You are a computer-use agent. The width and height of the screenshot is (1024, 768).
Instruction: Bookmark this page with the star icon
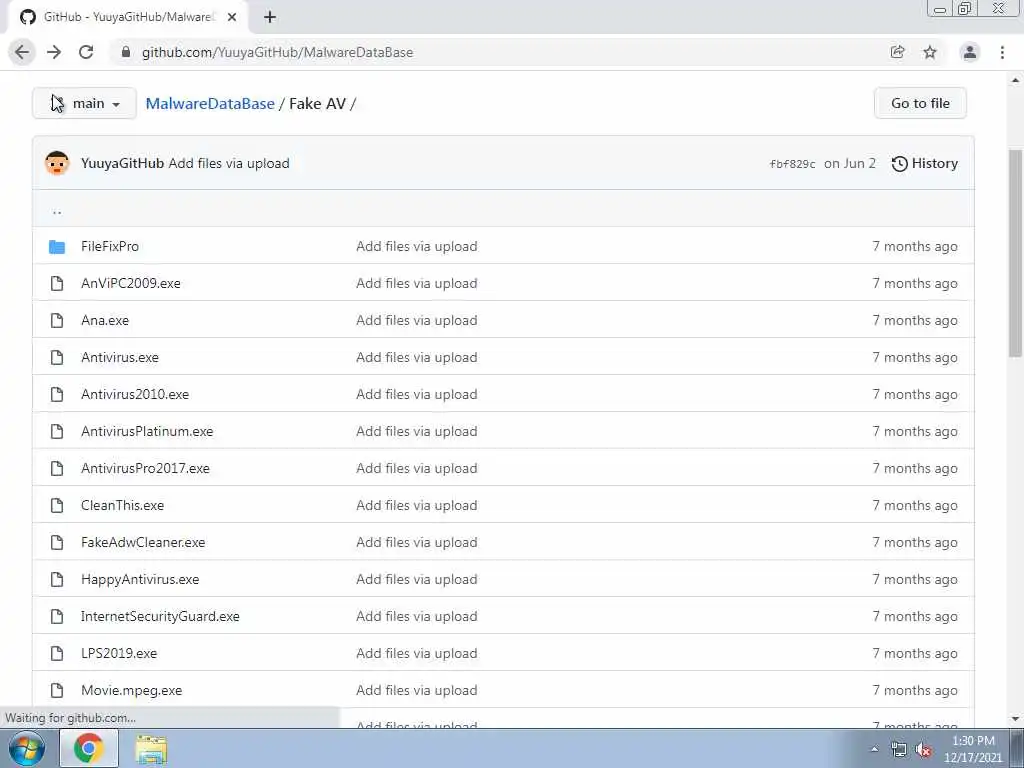click(x=930, y=52)
